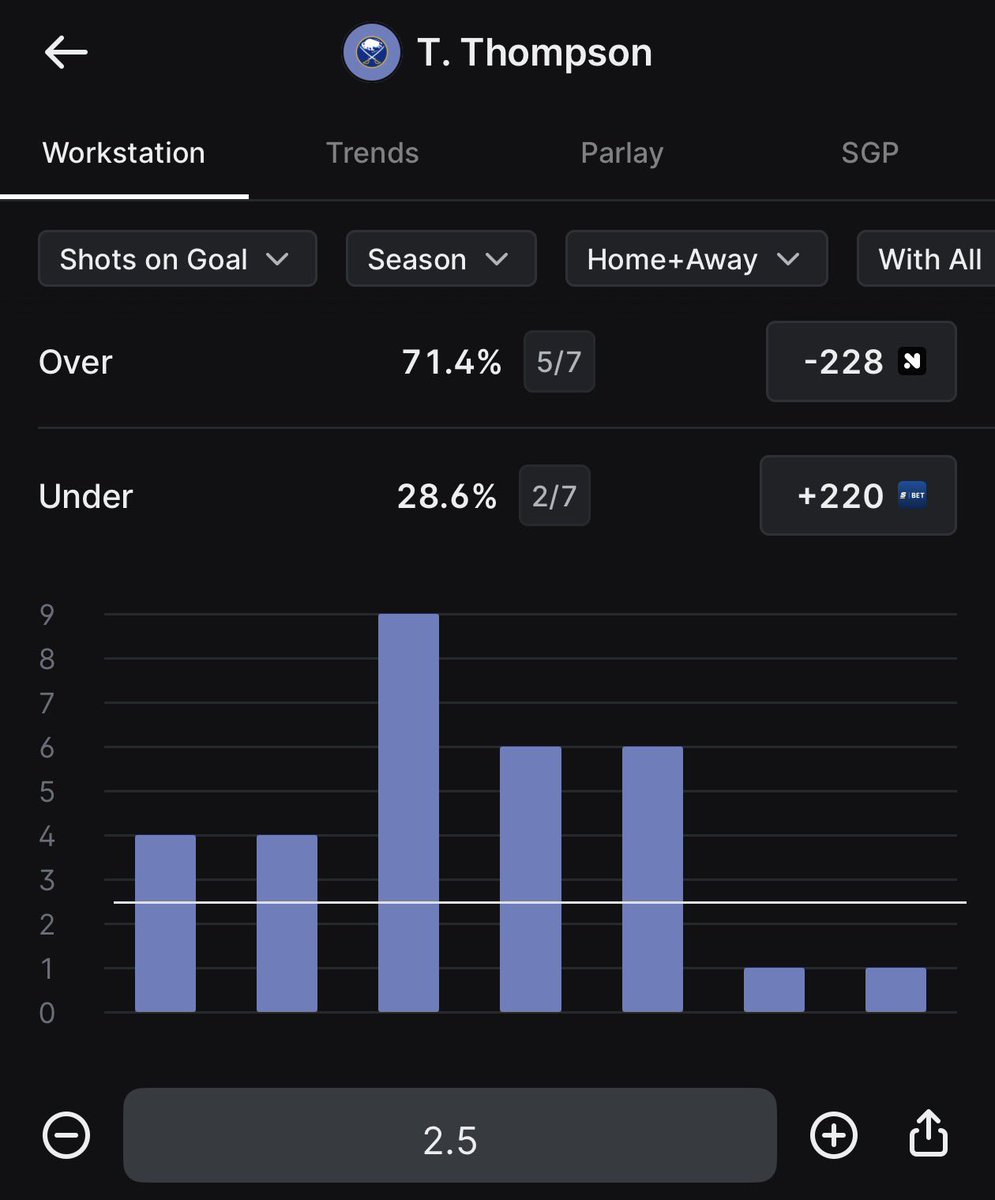Open the Home+Away dropdown
The image size is (995, 1200).
[696, 259]
